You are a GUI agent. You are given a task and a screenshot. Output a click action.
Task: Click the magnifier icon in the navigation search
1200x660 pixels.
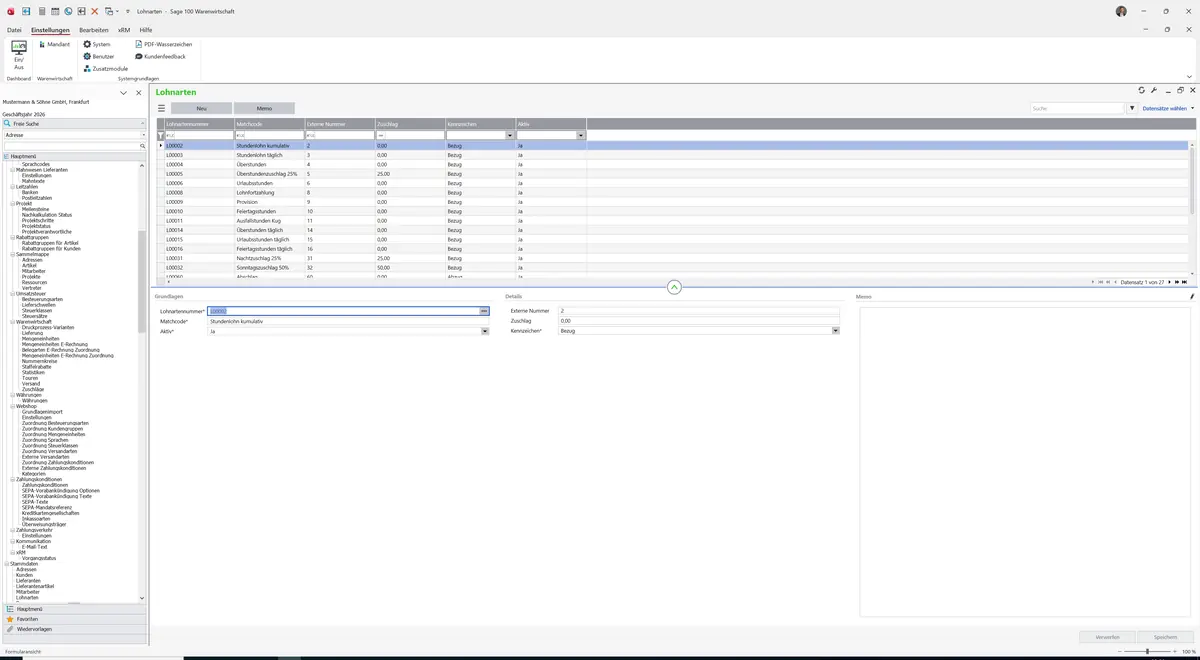pos(143,146)
